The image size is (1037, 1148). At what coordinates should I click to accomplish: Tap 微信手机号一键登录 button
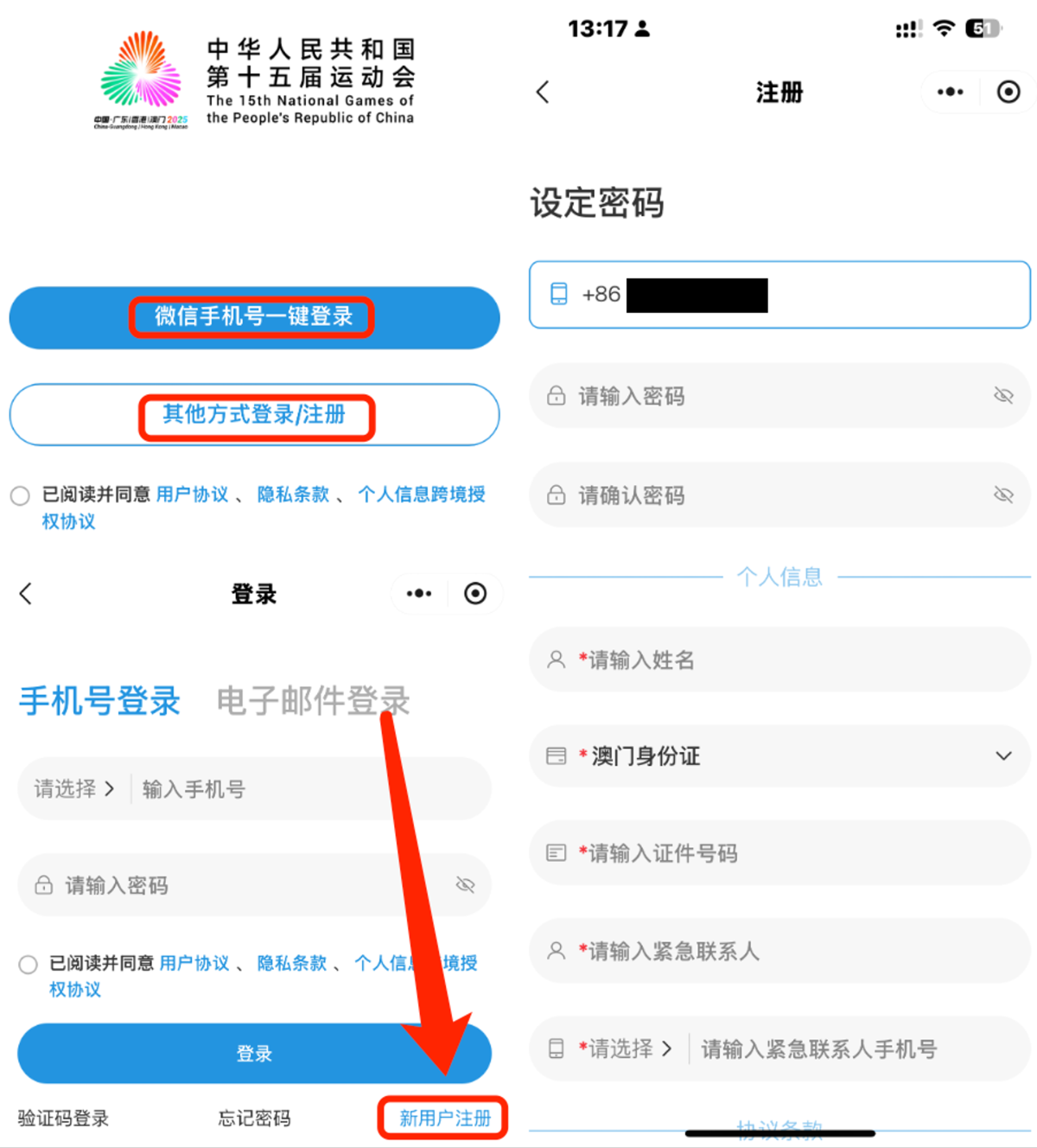(254, 317)
